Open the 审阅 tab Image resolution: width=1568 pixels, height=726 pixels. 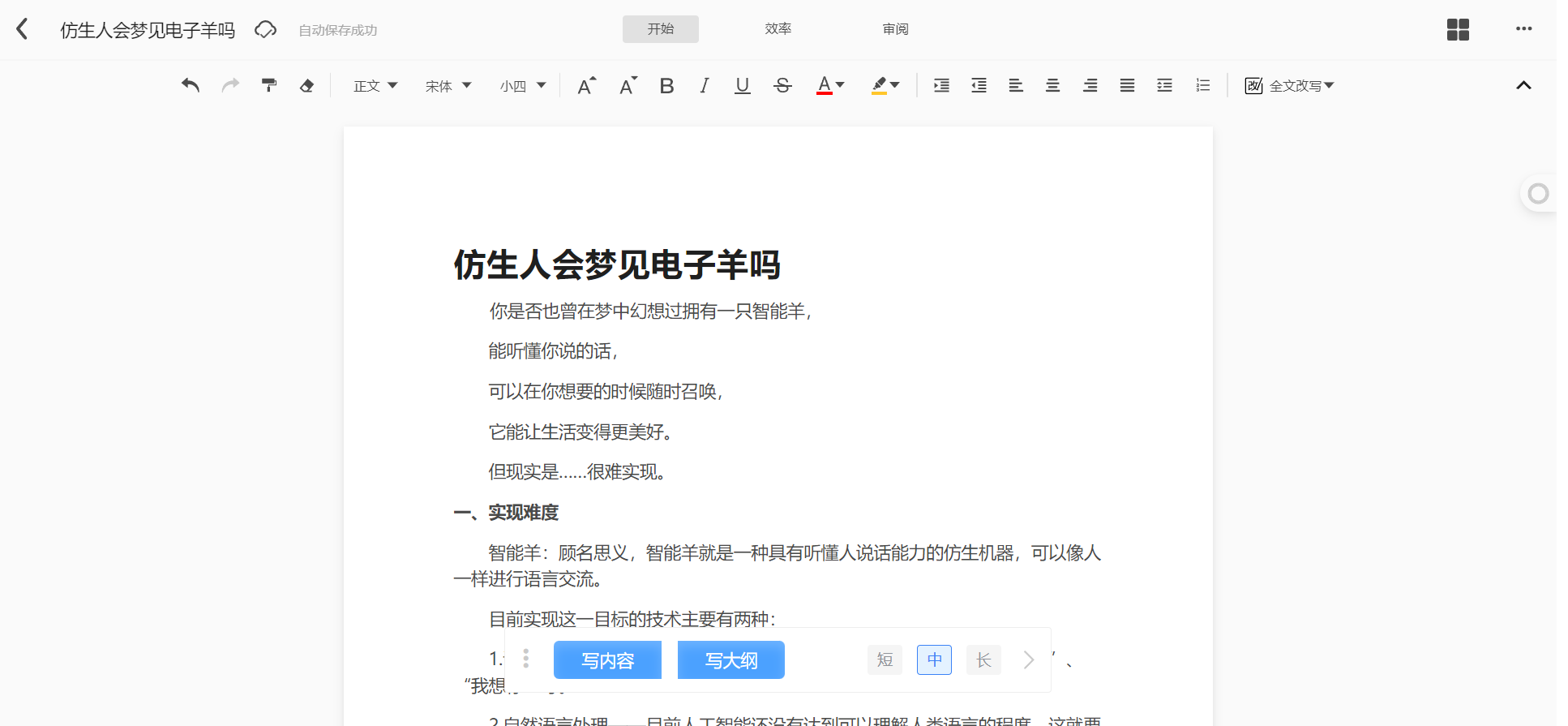[x=895, y=29]
